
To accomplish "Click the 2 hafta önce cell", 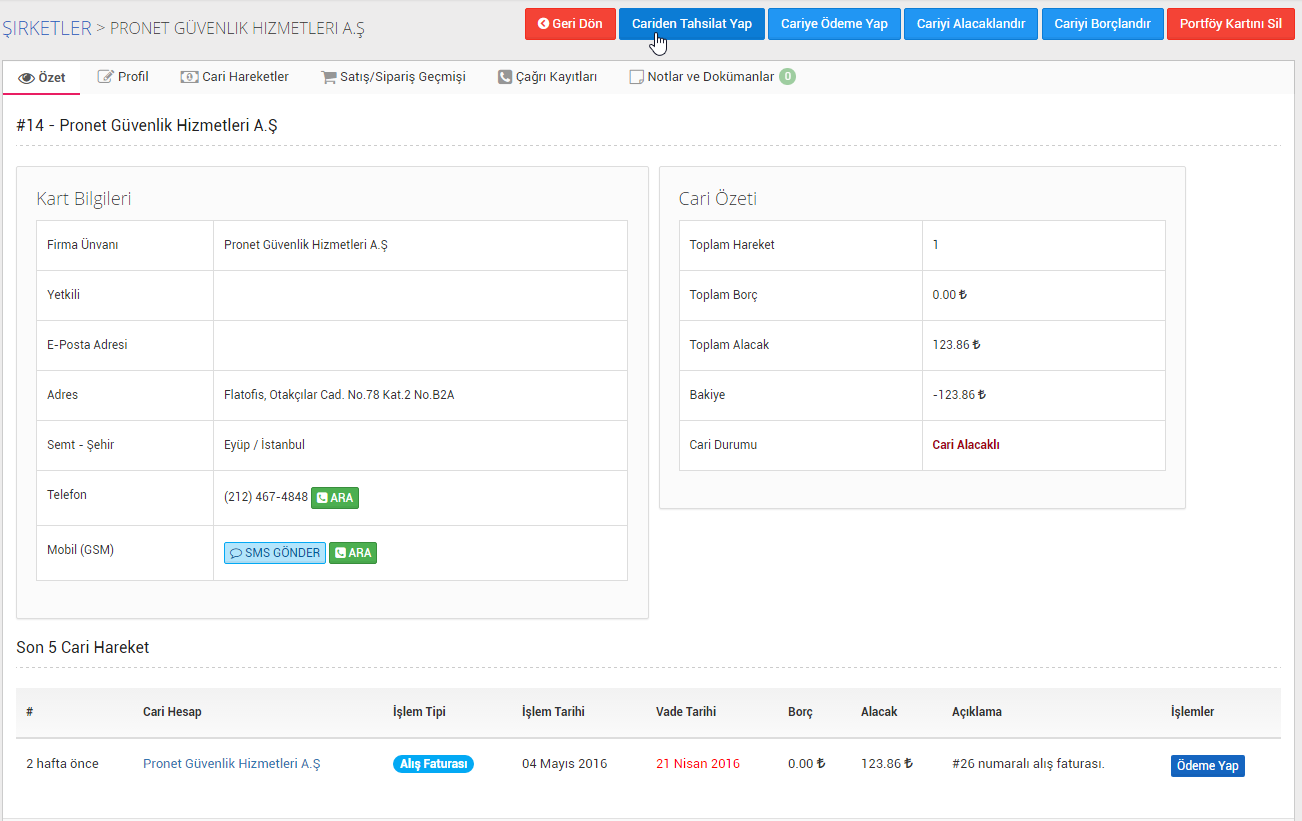I will pos(62,763).
